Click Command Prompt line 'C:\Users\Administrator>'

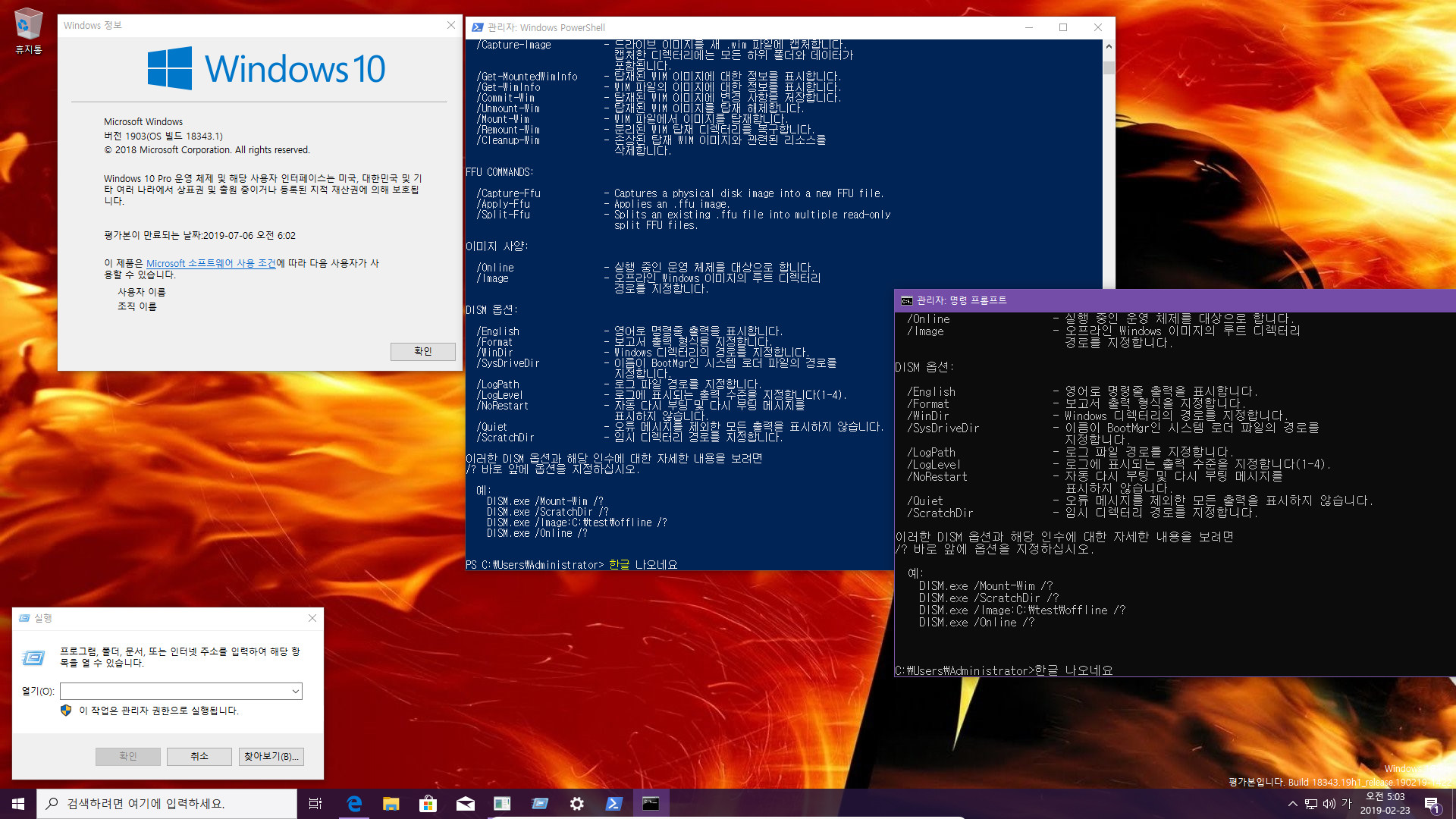[x=965, y=670]
